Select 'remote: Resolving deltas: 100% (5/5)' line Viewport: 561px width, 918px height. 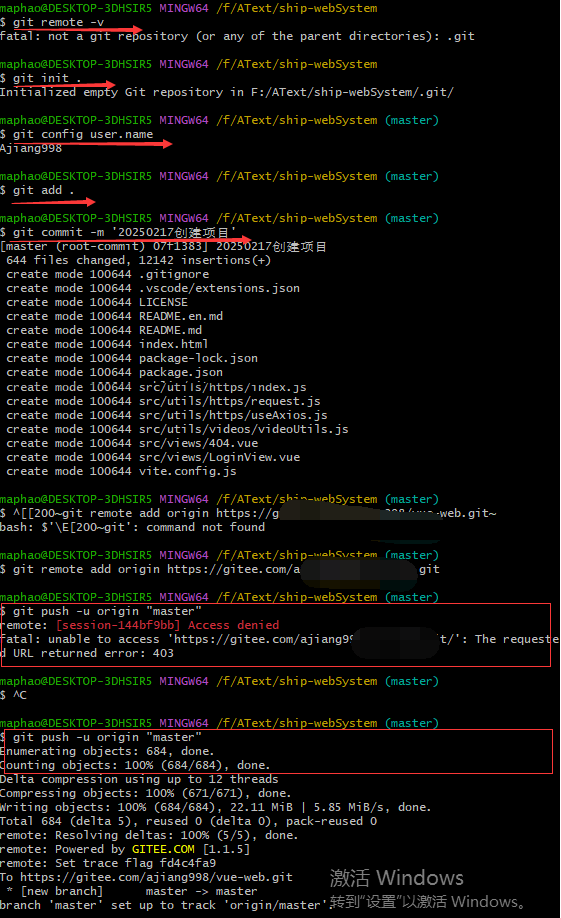(149, 836)
